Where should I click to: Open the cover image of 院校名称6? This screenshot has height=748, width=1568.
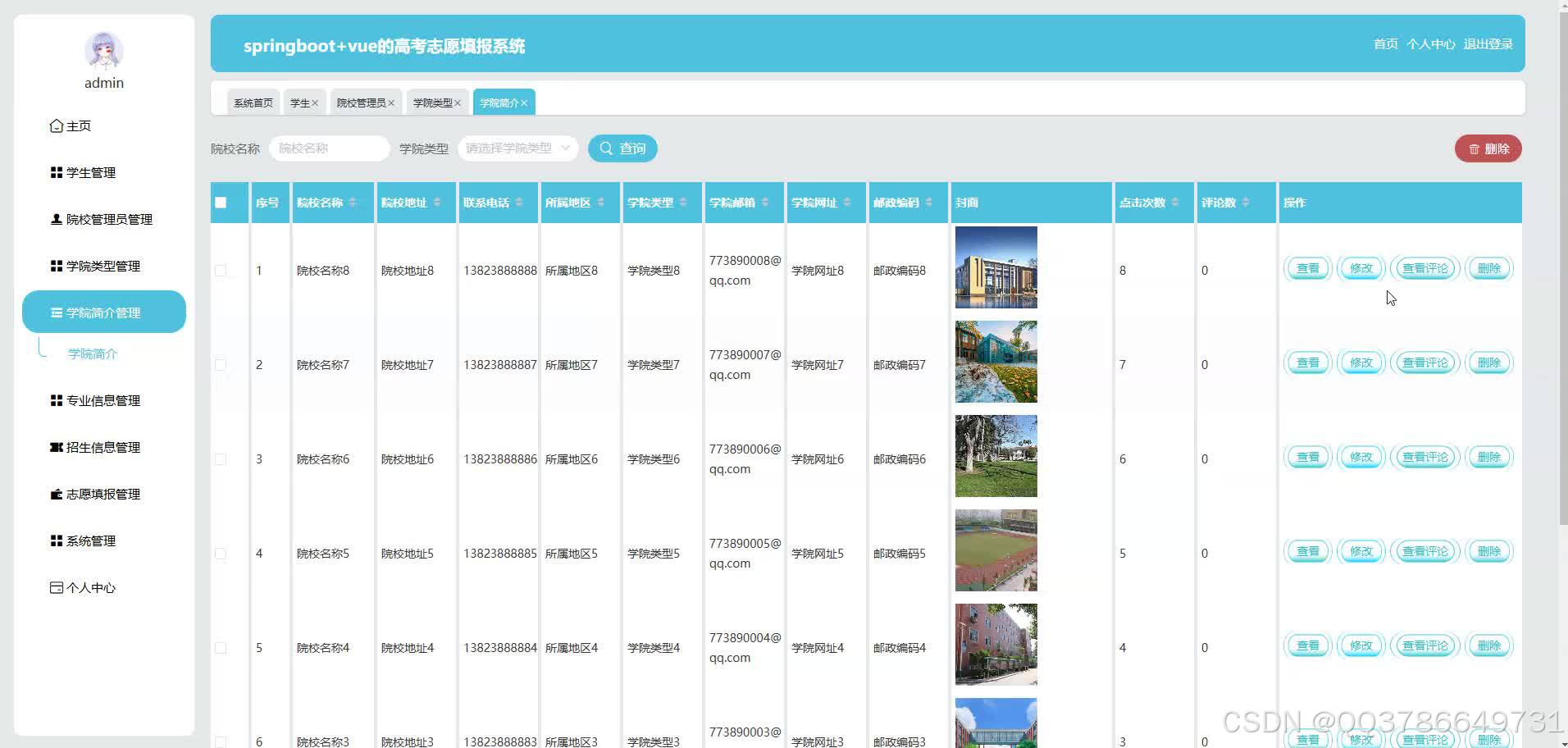[x=996, y=456]
